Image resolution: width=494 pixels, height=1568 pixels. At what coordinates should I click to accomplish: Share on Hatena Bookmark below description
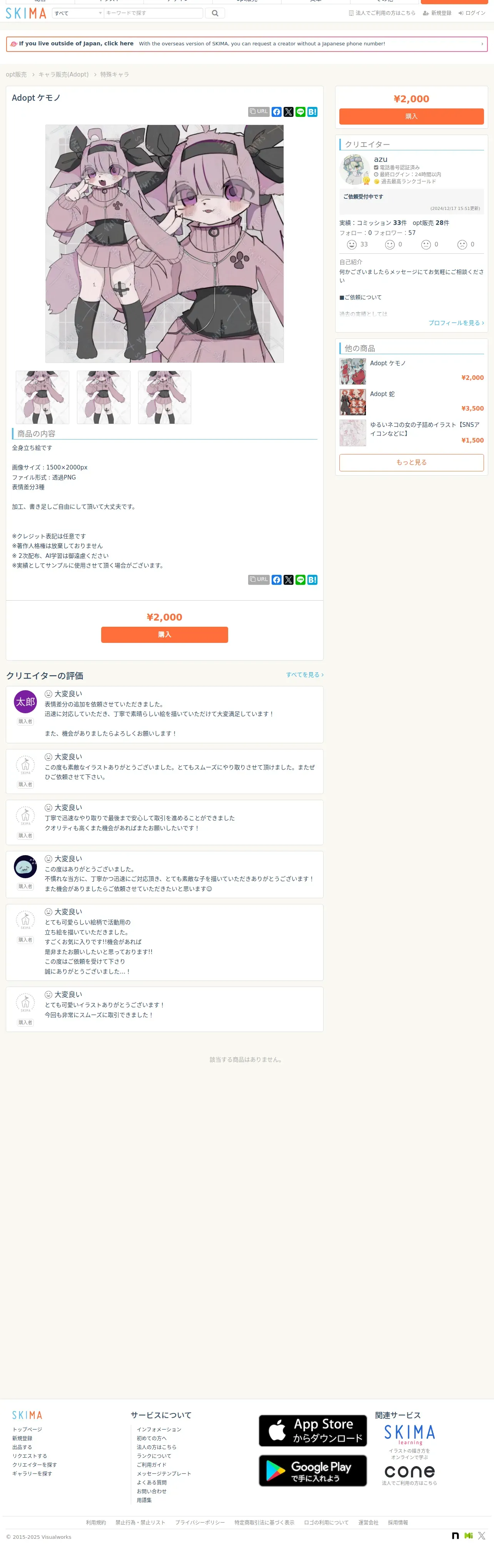(312, 580)
